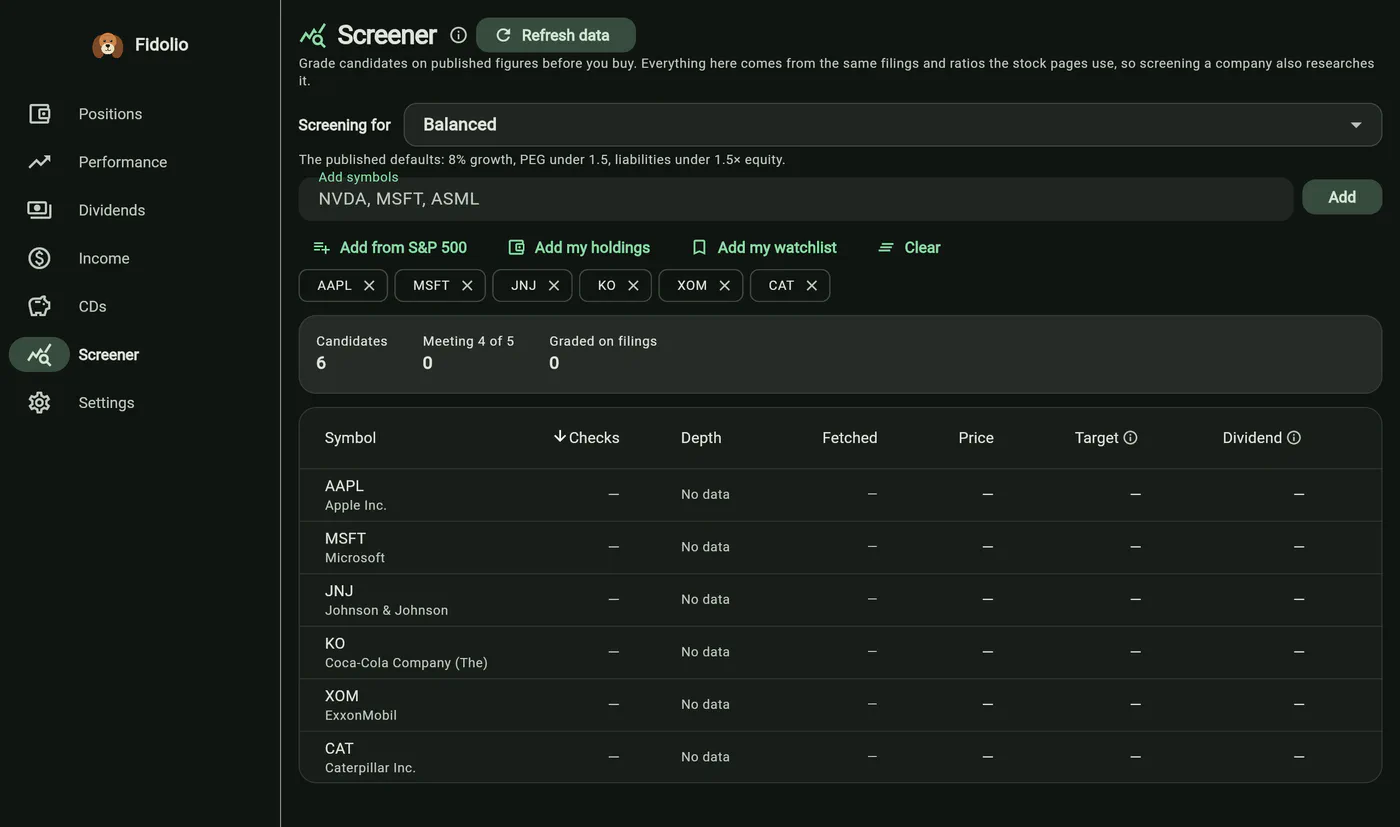Go to Income menu item
The image size is (1400, 827).
click(x=104, y=258)
